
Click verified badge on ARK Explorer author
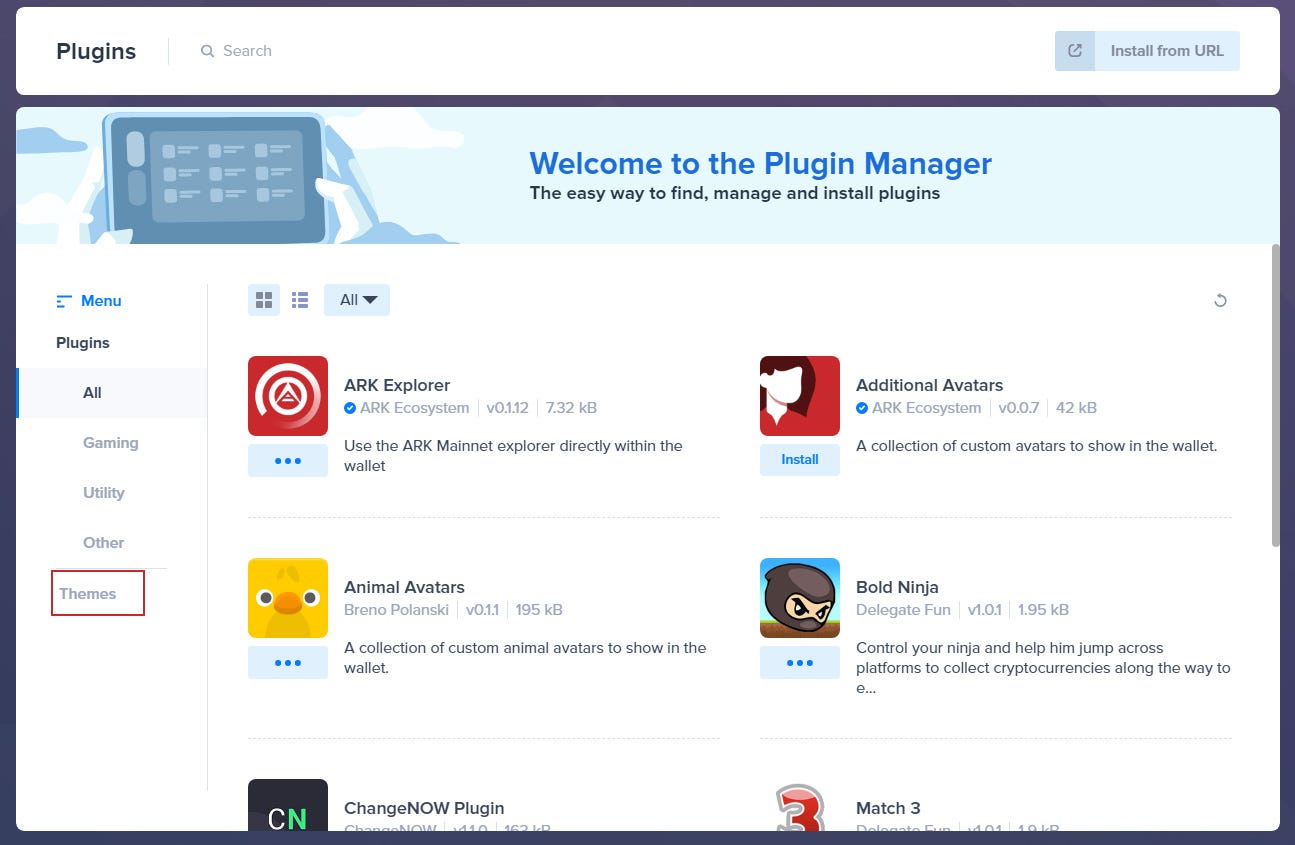tap(350, 408)
